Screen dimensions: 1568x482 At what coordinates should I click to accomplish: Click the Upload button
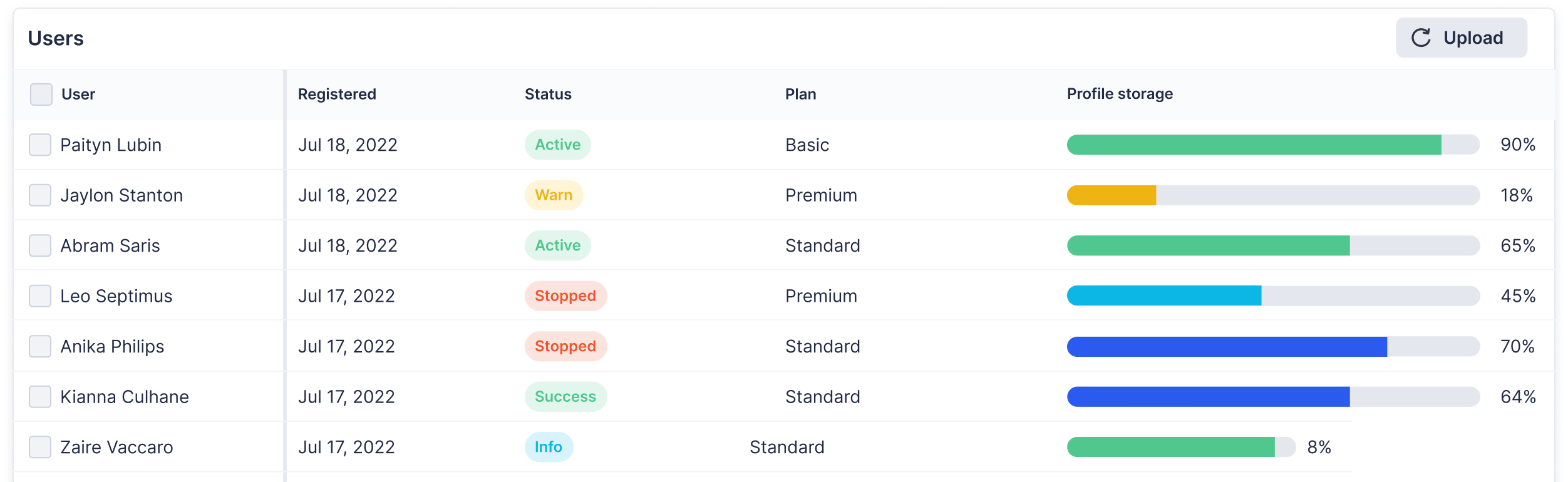tap(1461, 37)
